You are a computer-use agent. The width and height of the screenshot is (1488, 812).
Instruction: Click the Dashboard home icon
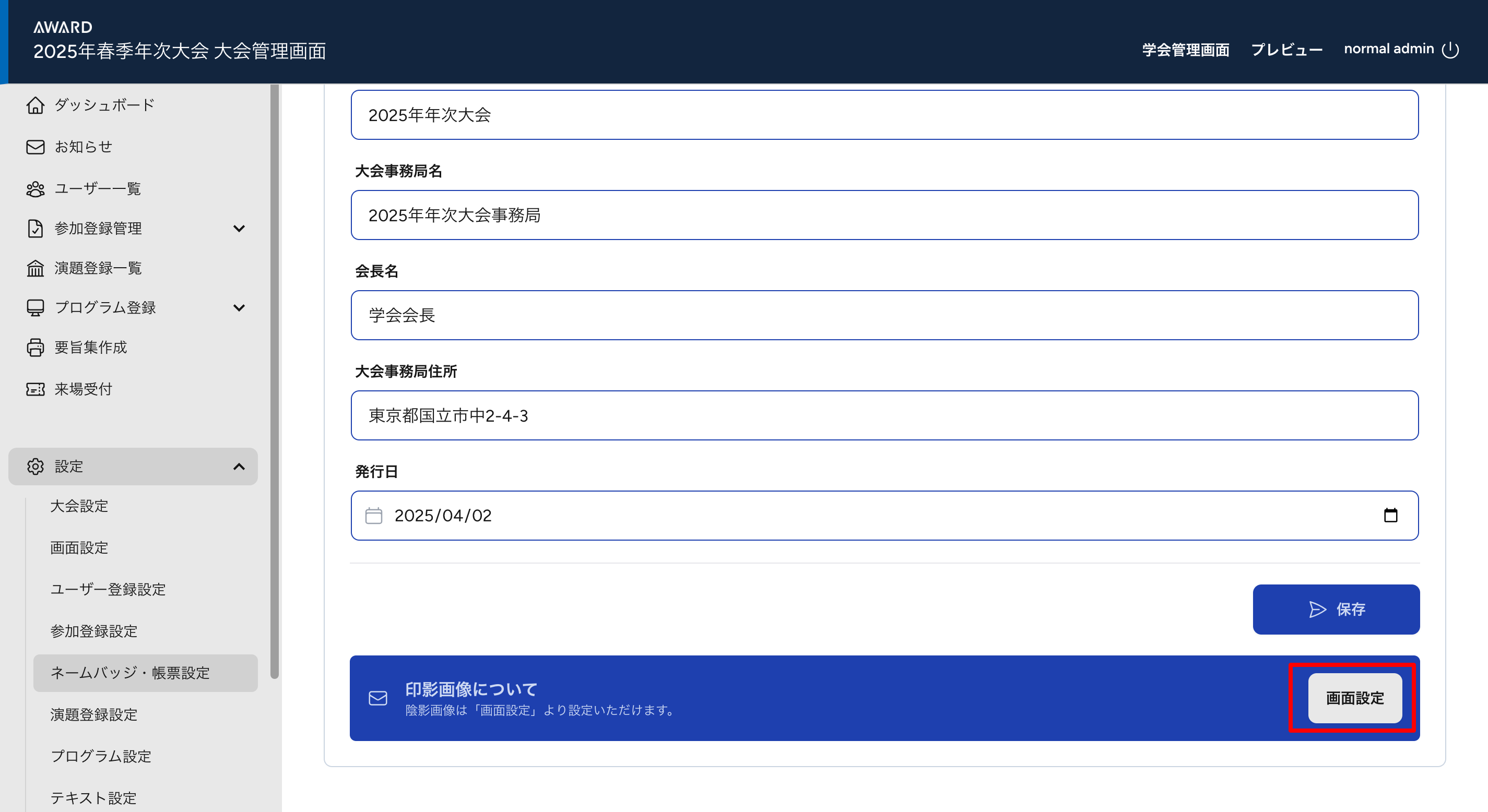[x=35, y=105]
